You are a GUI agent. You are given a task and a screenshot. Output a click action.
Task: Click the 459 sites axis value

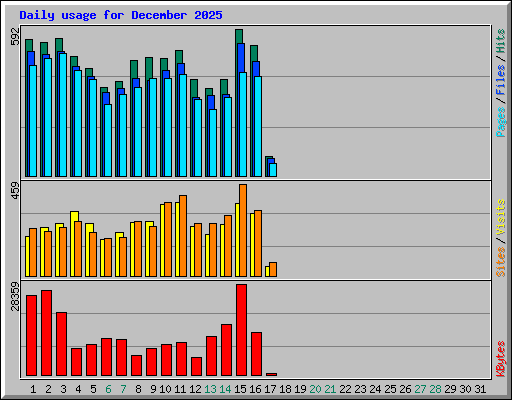coord(15,191)
